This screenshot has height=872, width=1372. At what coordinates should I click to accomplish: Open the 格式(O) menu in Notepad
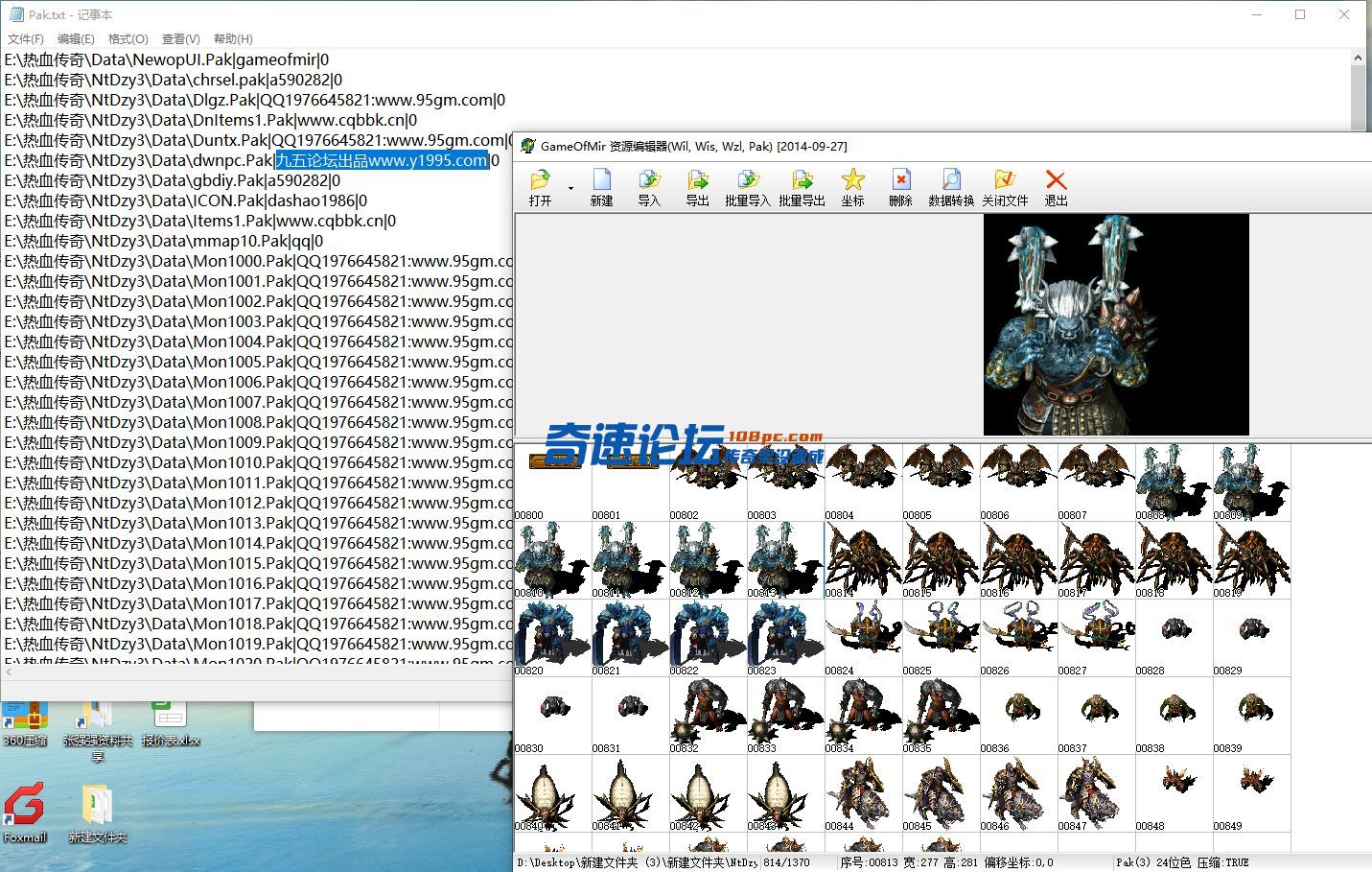click(x=128, y=39)
